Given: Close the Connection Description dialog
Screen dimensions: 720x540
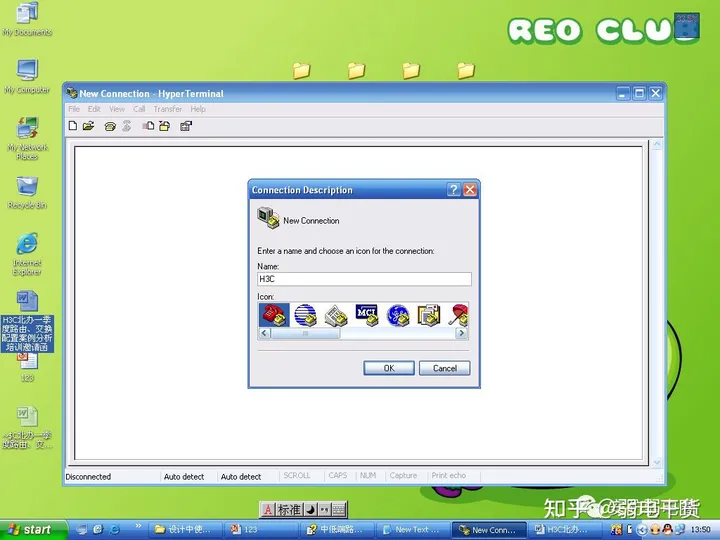Looking at the screenshot, I should 470,190.
